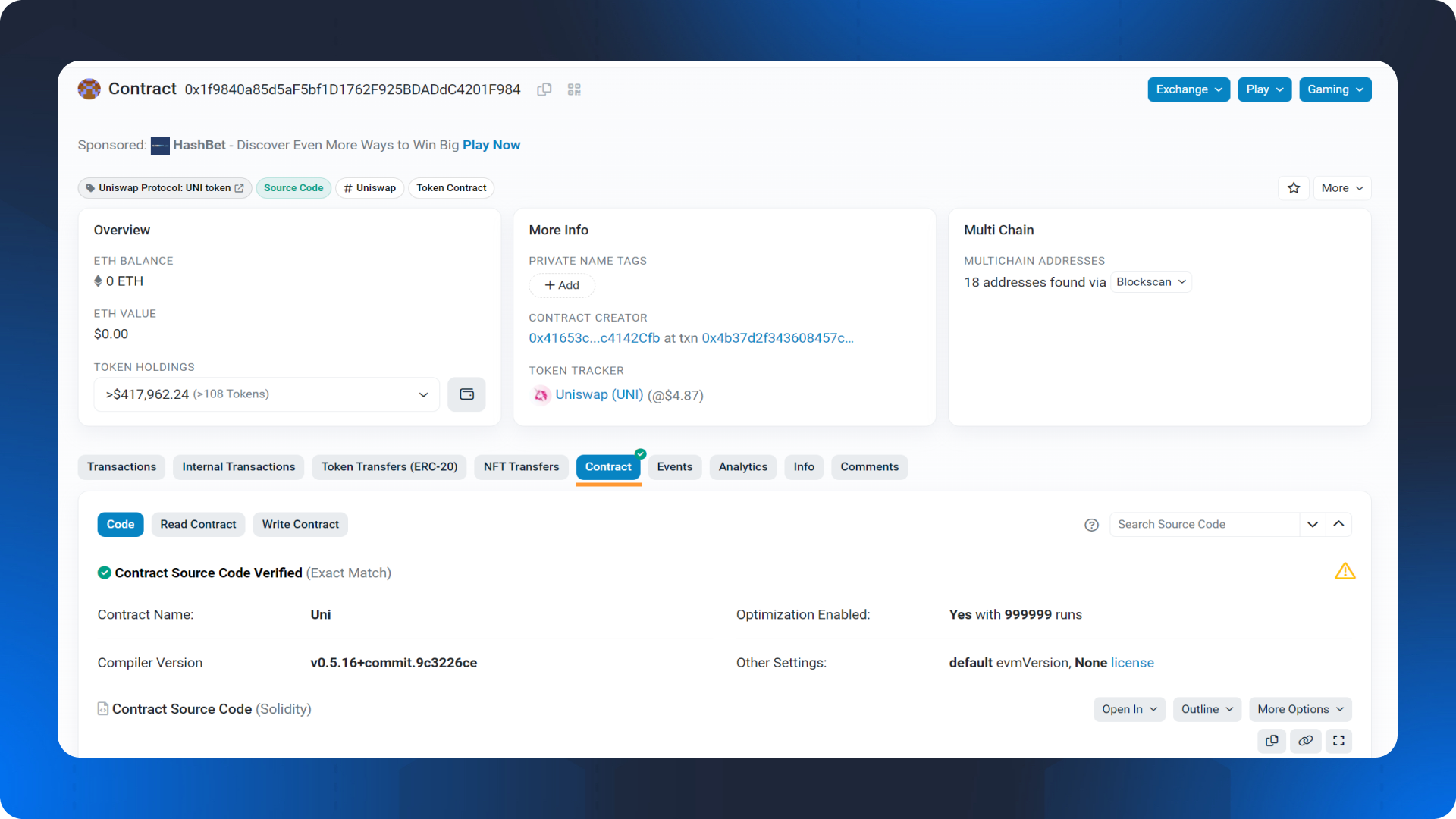Expand the More Options dropdown

(x=1300, y=709)
